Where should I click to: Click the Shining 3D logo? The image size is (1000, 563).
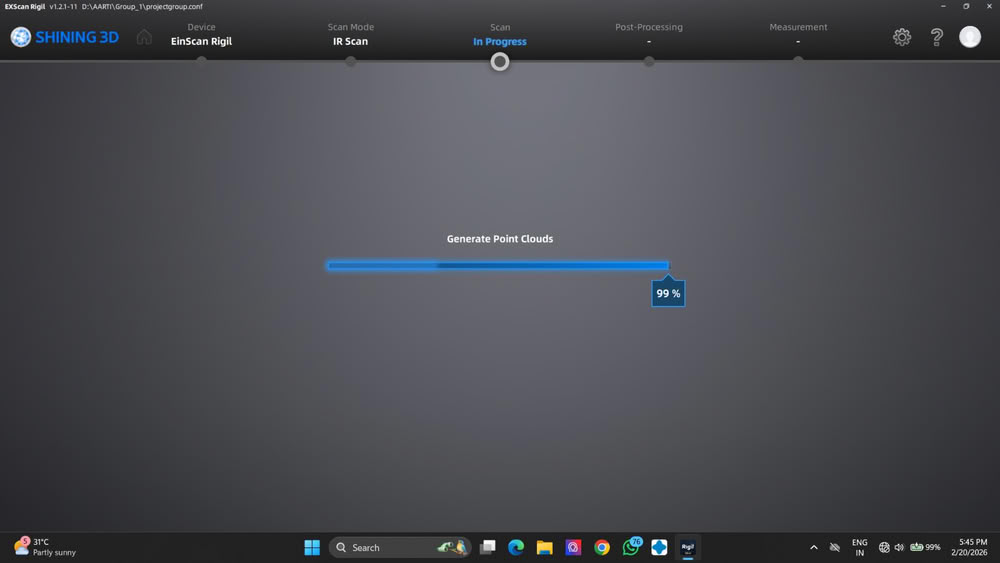tap(64, 37)
